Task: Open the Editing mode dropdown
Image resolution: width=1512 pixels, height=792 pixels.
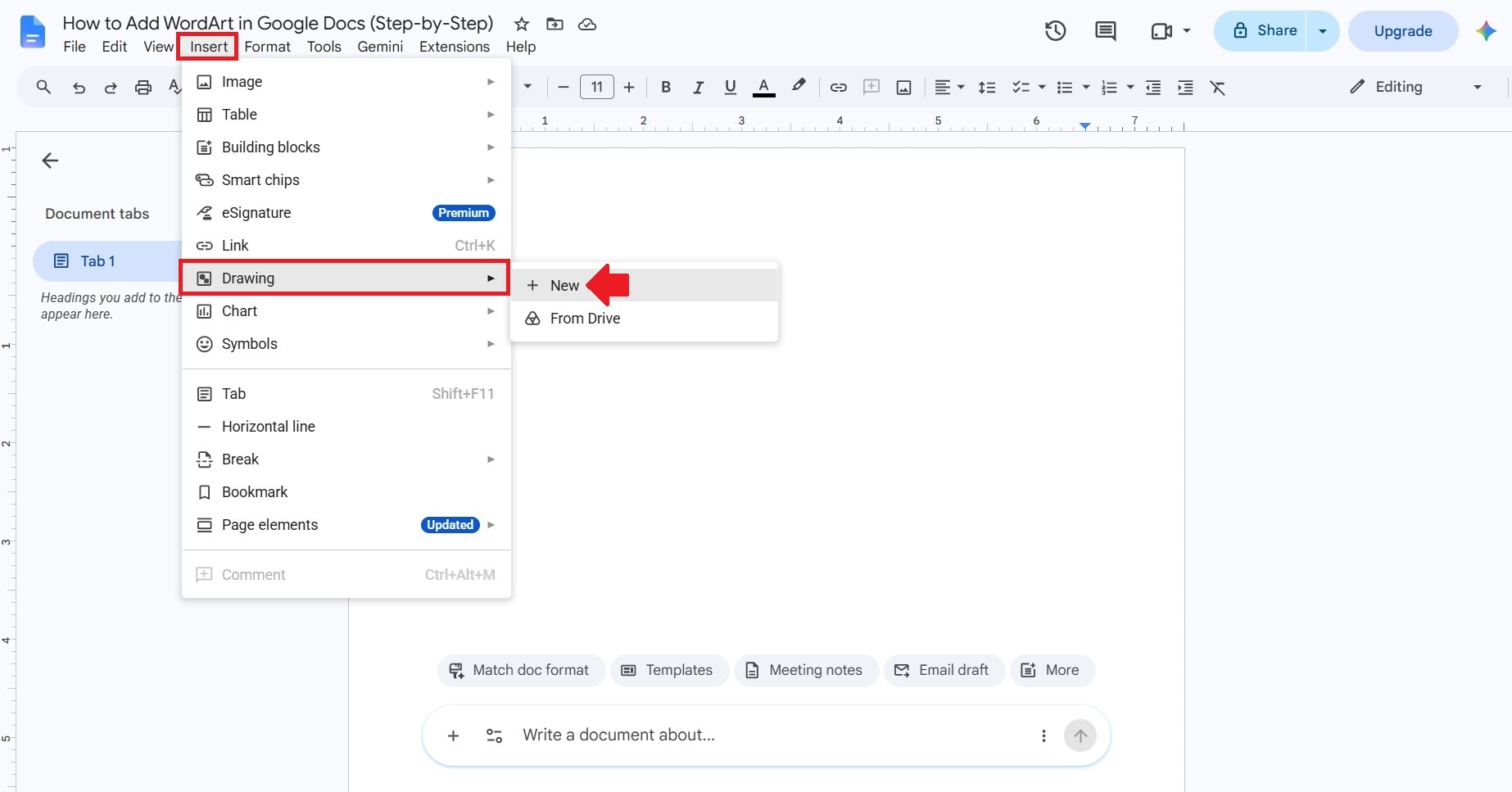Action: click(x=1415, y=87)
